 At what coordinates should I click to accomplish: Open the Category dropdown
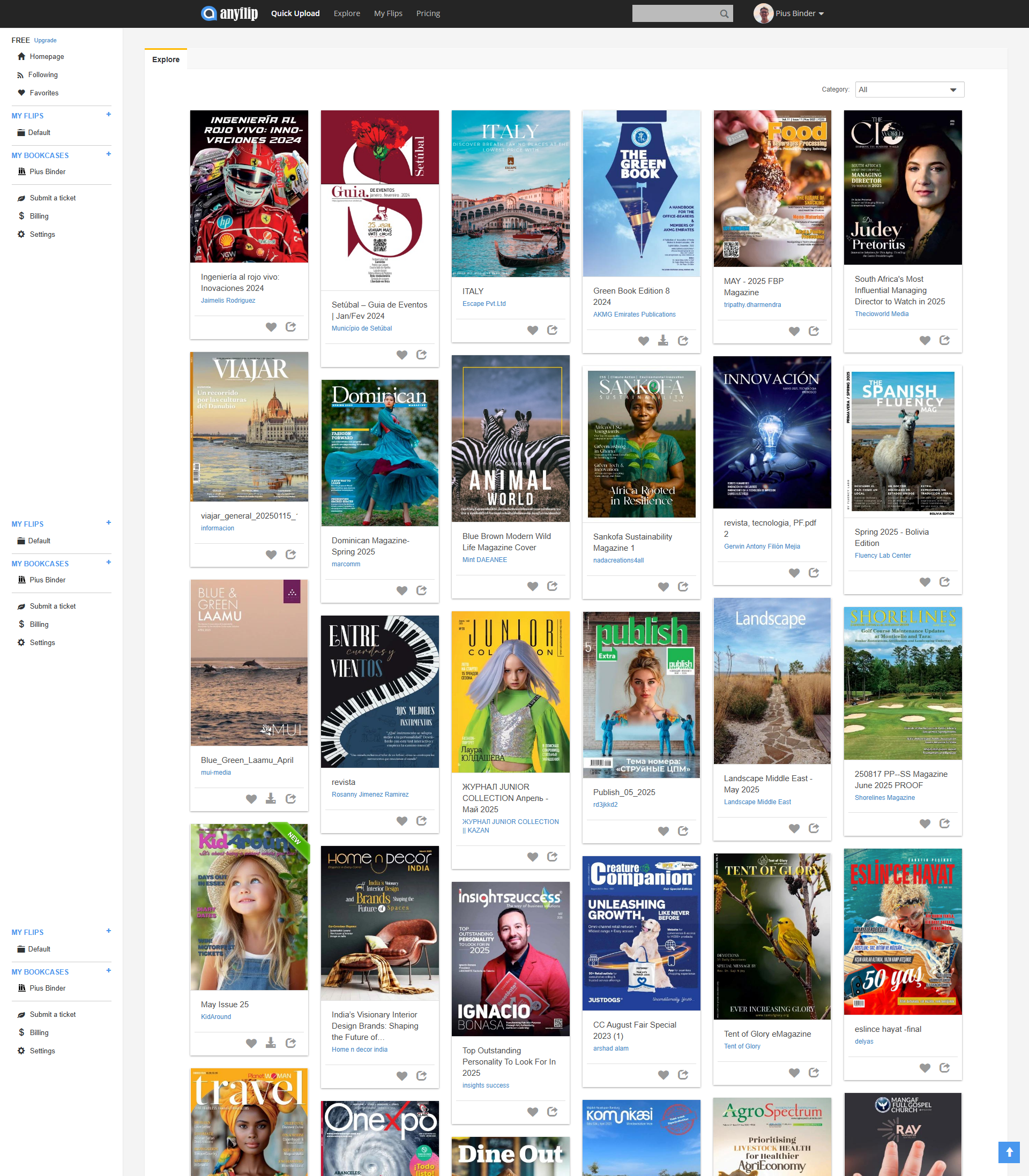(x=909, y=89)
